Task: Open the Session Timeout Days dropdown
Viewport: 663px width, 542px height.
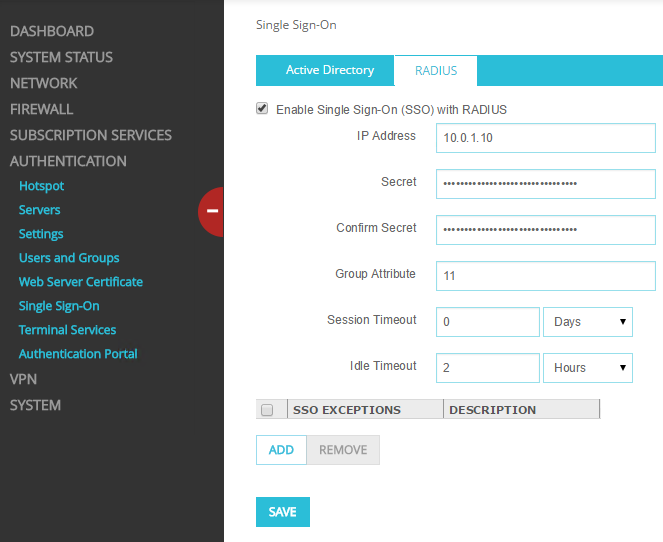Action: [x=588, y=322]
